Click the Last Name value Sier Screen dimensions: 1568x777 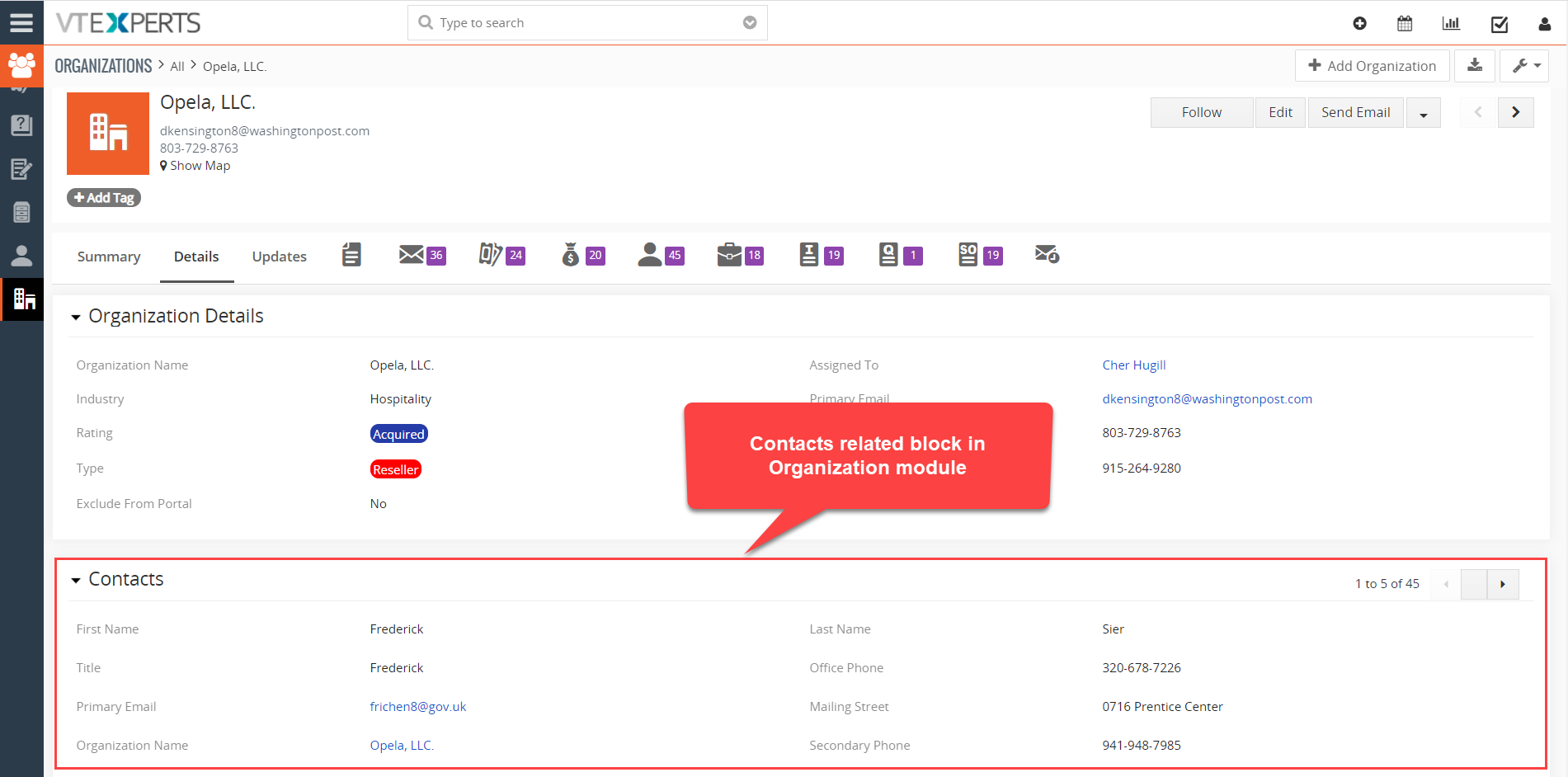pos(1113,629)
